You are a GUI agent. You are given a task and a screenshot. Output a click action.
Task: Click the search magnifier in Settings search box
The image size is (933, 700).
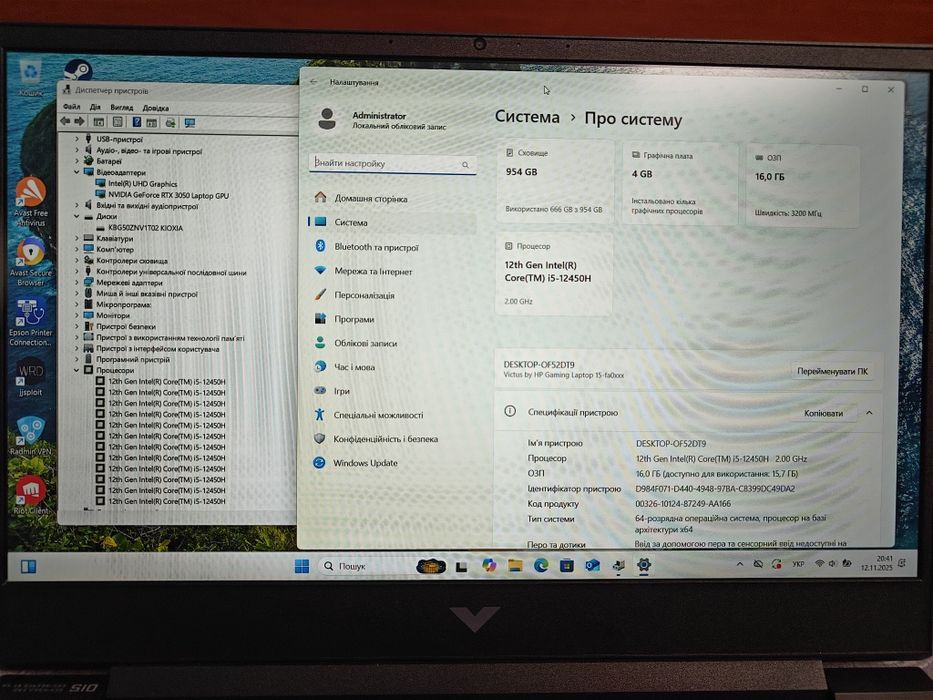point(465,165)
